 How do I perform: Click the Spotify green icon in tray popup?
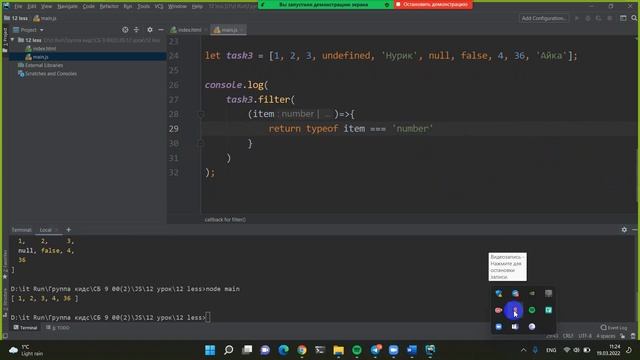click(x=532, y=310)
